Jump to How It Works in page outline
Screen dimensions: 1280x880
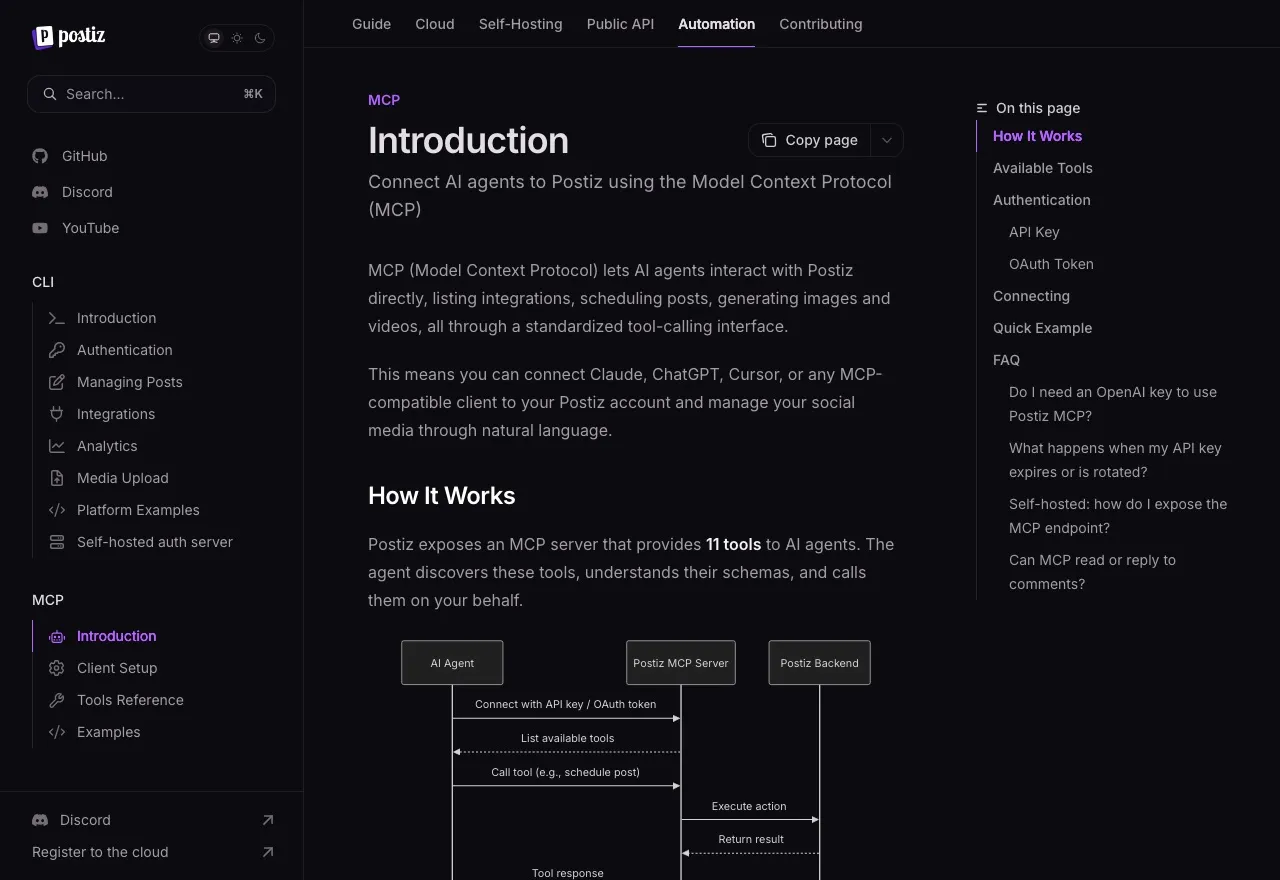point(1037,136)
